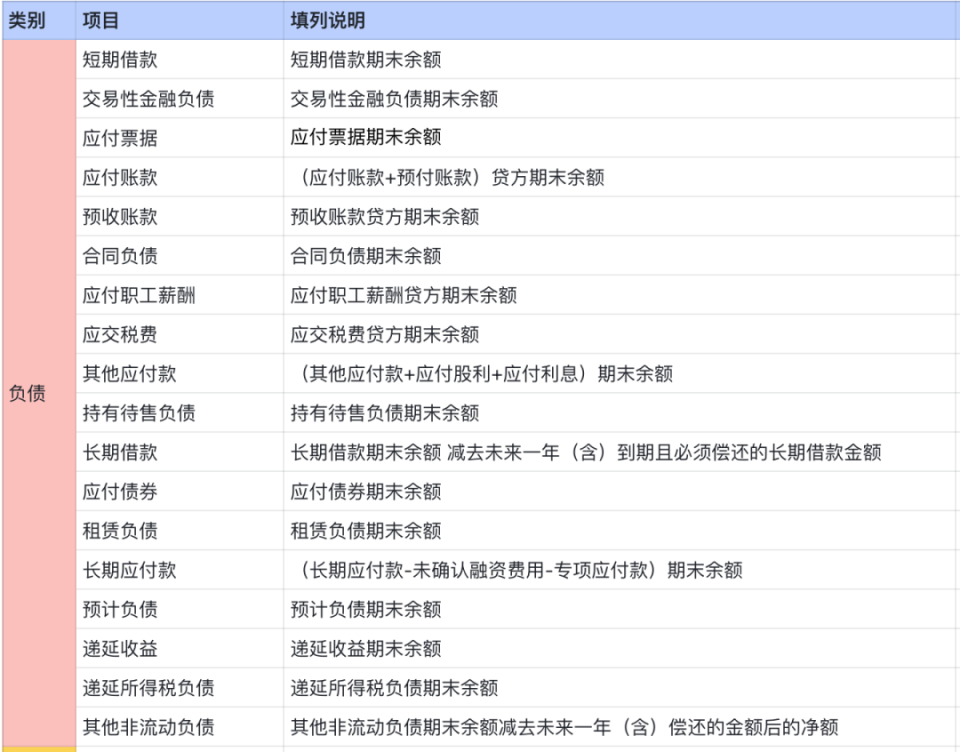Click the 递延所得税负债期末余额 description cell
This screenshot has width=960, height=752.
tap(621, 687)
